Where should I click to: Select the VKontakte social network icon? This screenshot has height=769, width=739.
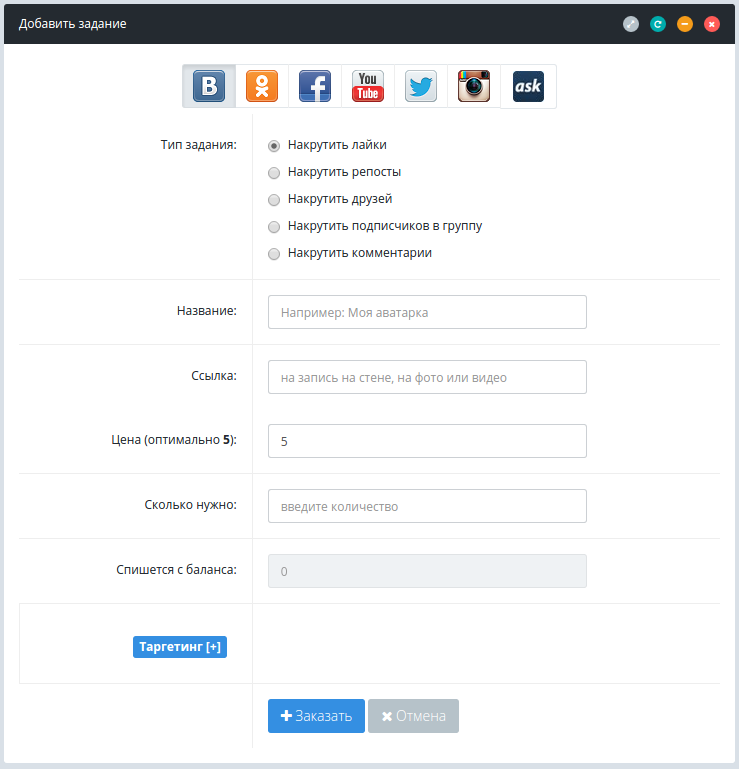[x=209, y=86]
